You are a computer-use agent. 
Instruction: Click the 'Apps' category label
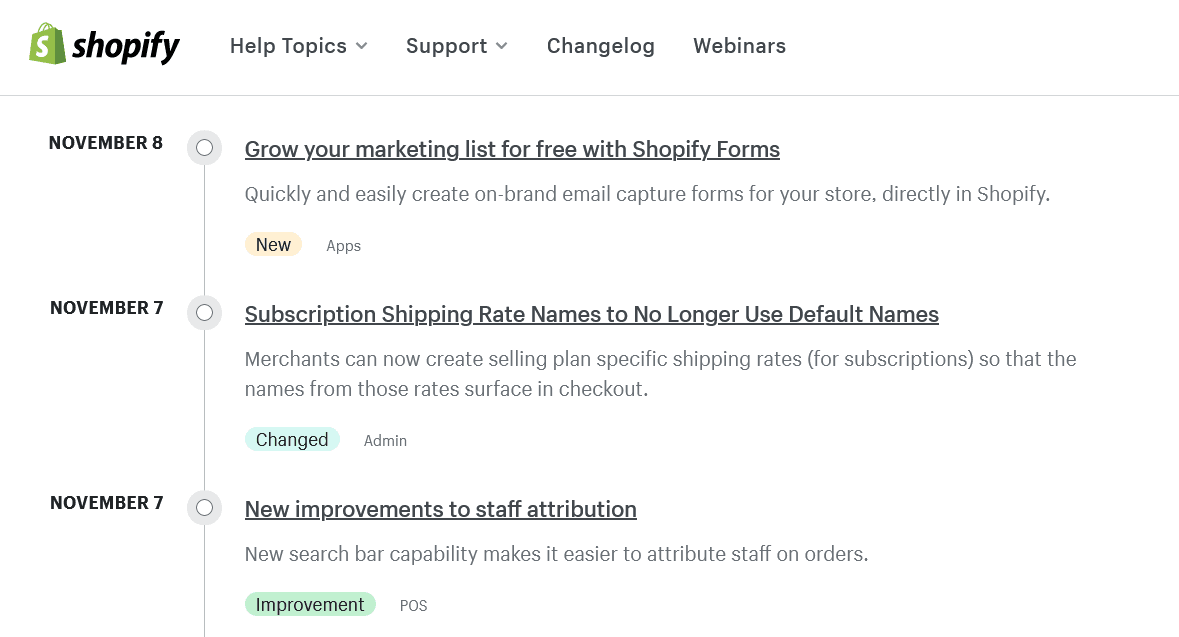tap(343, 246)
